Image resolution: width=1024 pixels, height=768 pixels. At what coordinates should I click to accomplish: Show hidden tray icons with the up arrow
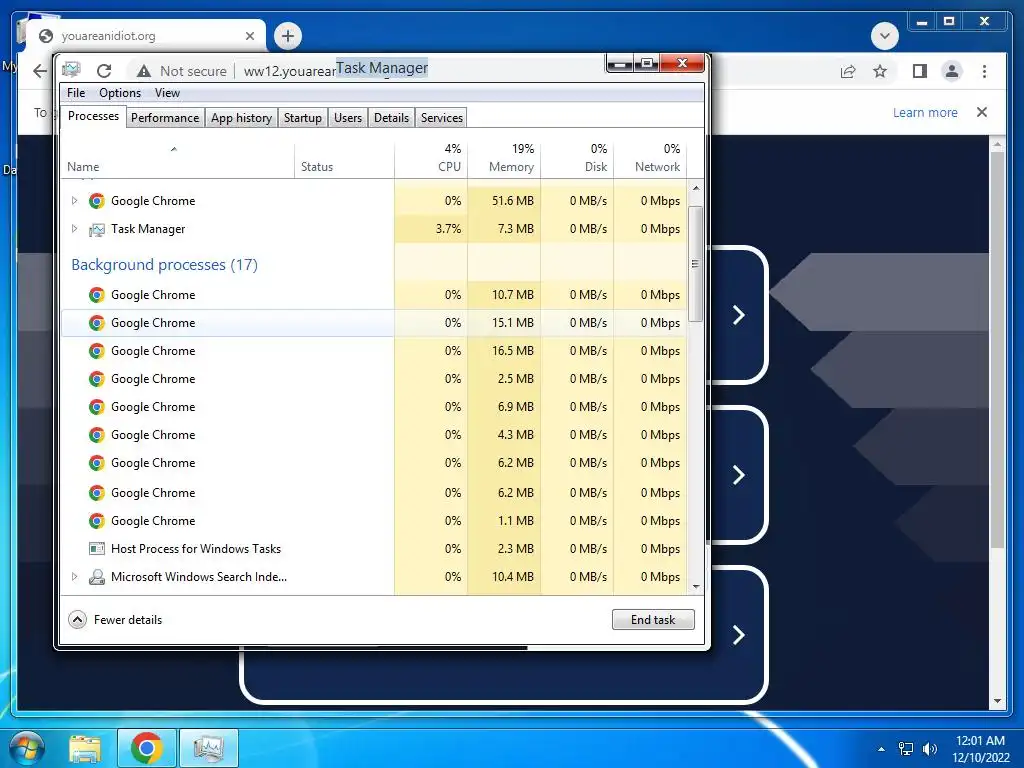coord(882,749)
